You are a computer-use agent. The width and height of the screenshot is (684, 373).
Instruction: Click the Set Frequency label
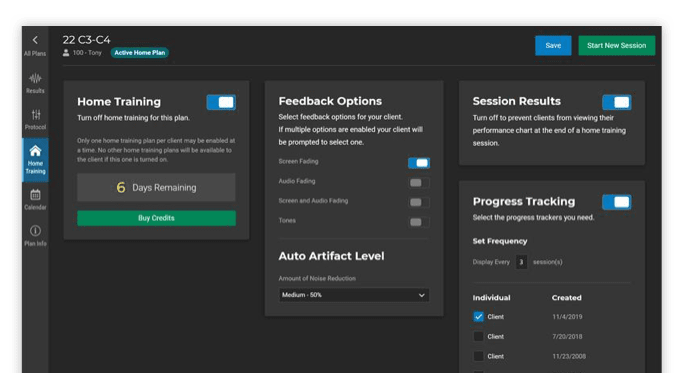(x=500, y=241)
